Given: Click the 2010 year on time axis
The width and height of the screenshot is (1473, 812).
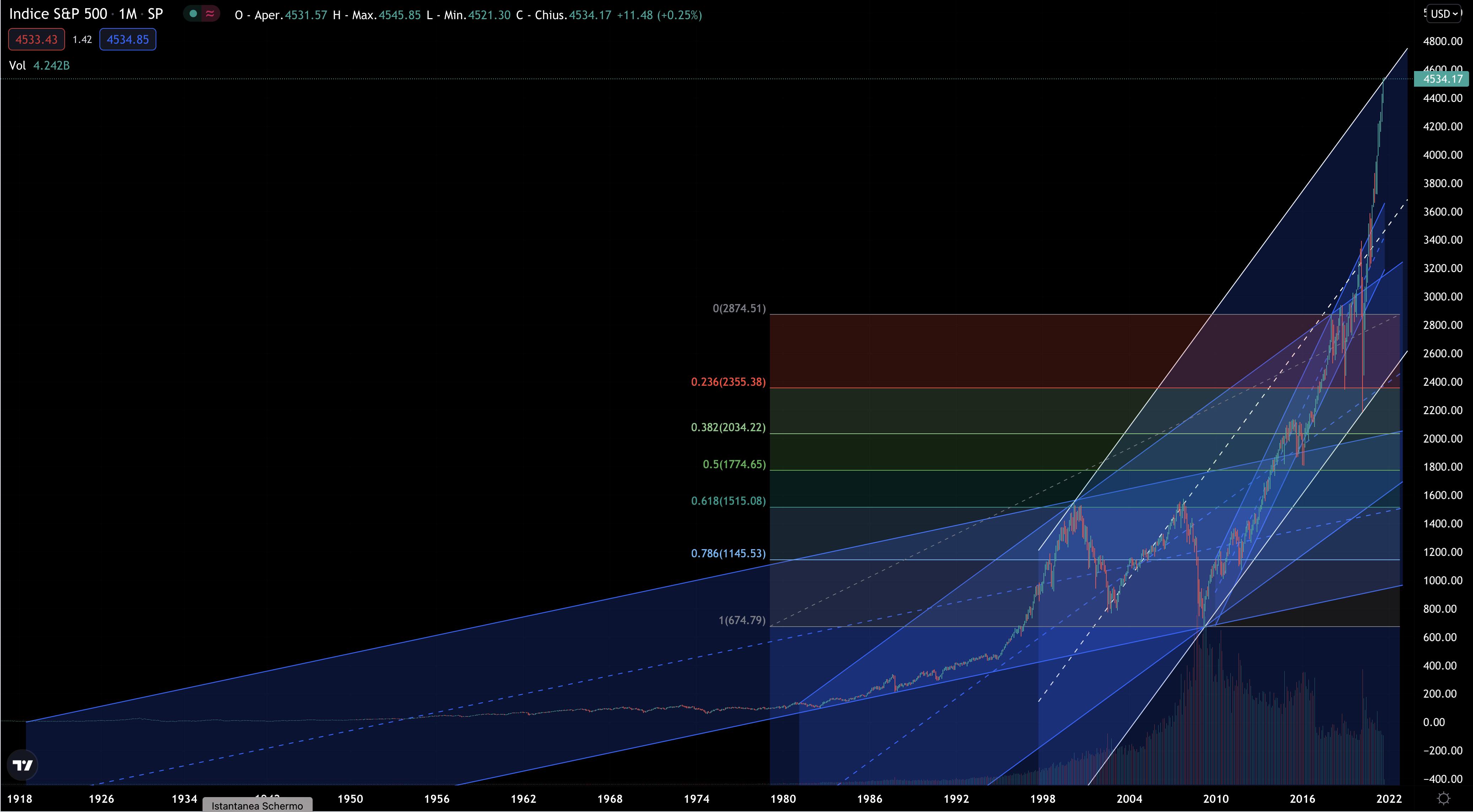Looking at the screenshot, I should pyautogui.click(x=1216, y=798).
